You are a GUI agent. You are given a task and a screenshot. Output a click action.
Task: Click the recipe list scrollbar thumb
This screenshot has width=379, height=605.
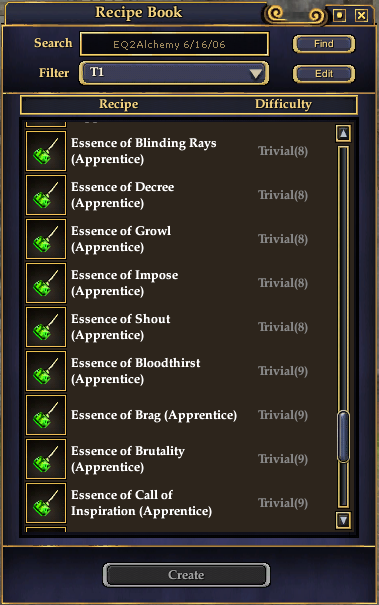(x=343, y=436)
